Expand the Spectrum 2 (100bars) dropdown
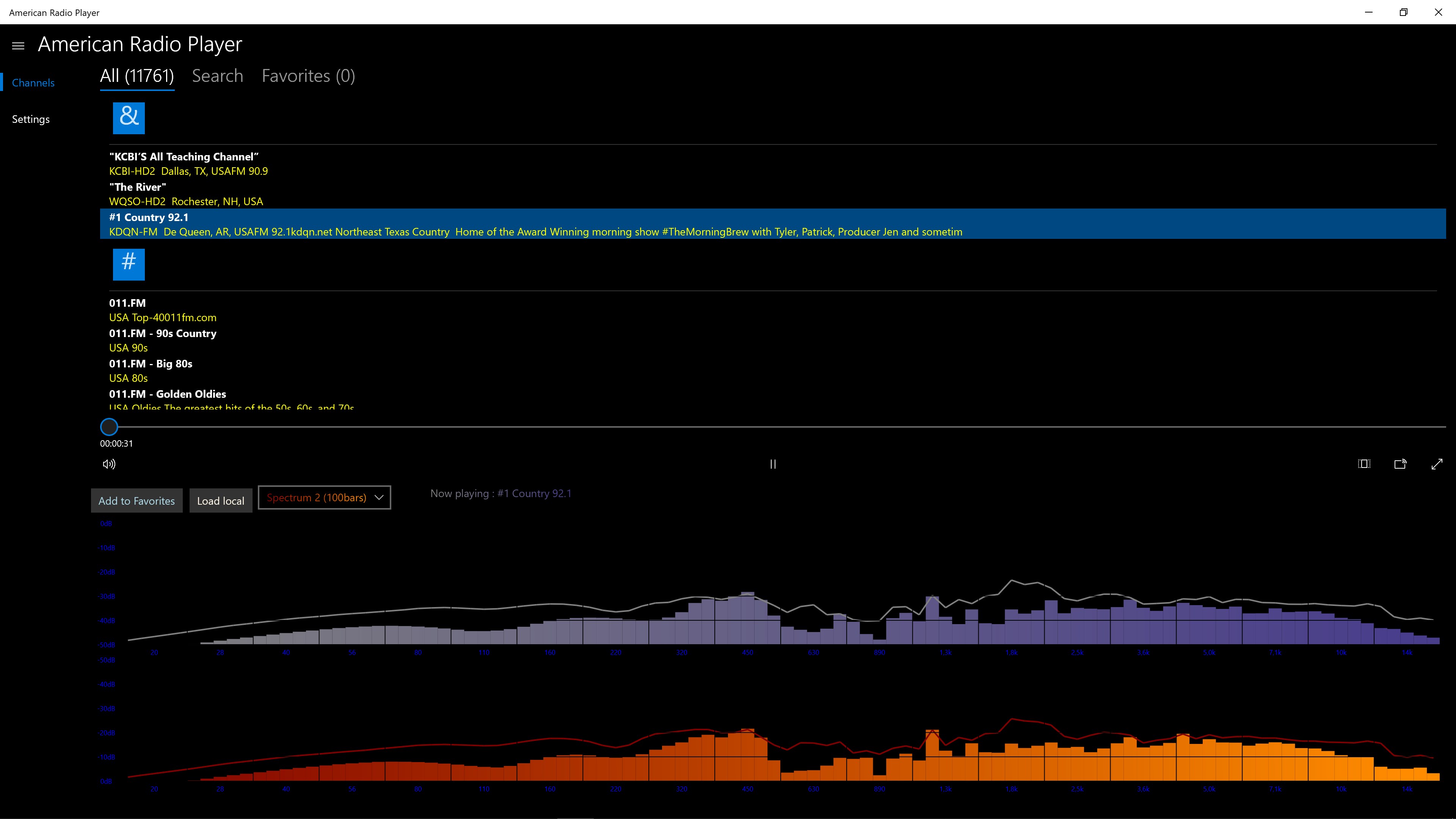The image size is (1456, 819). tap(324, 497)
